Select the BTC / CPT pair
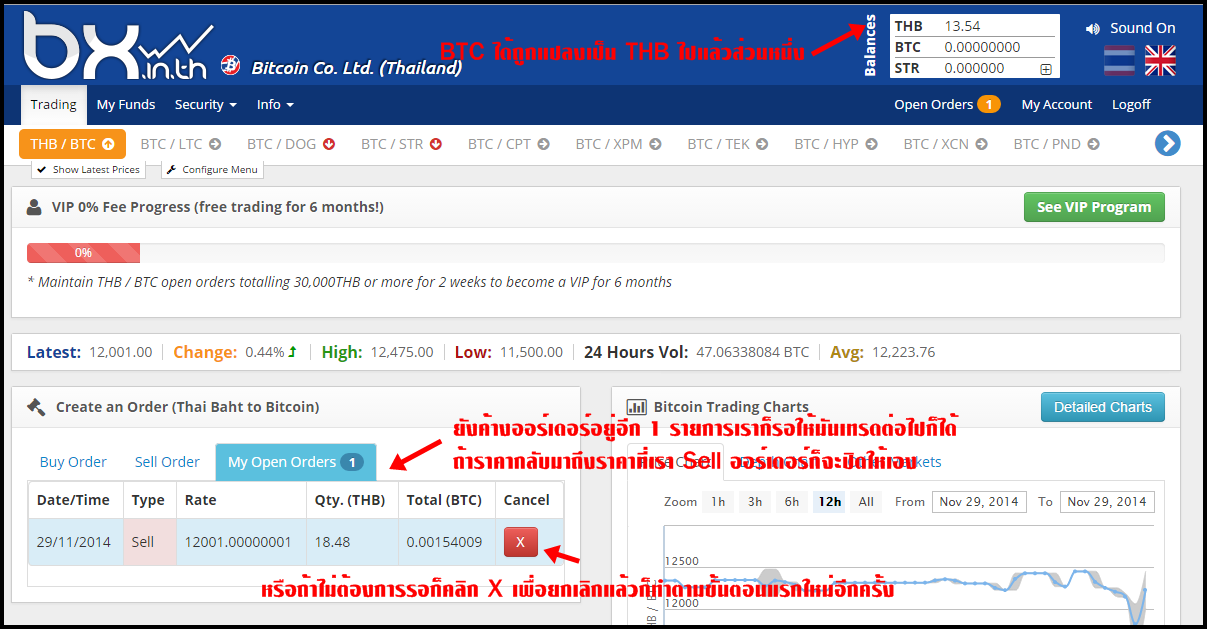This screenshot has width=1207, height=629. [x=508, y=144]
